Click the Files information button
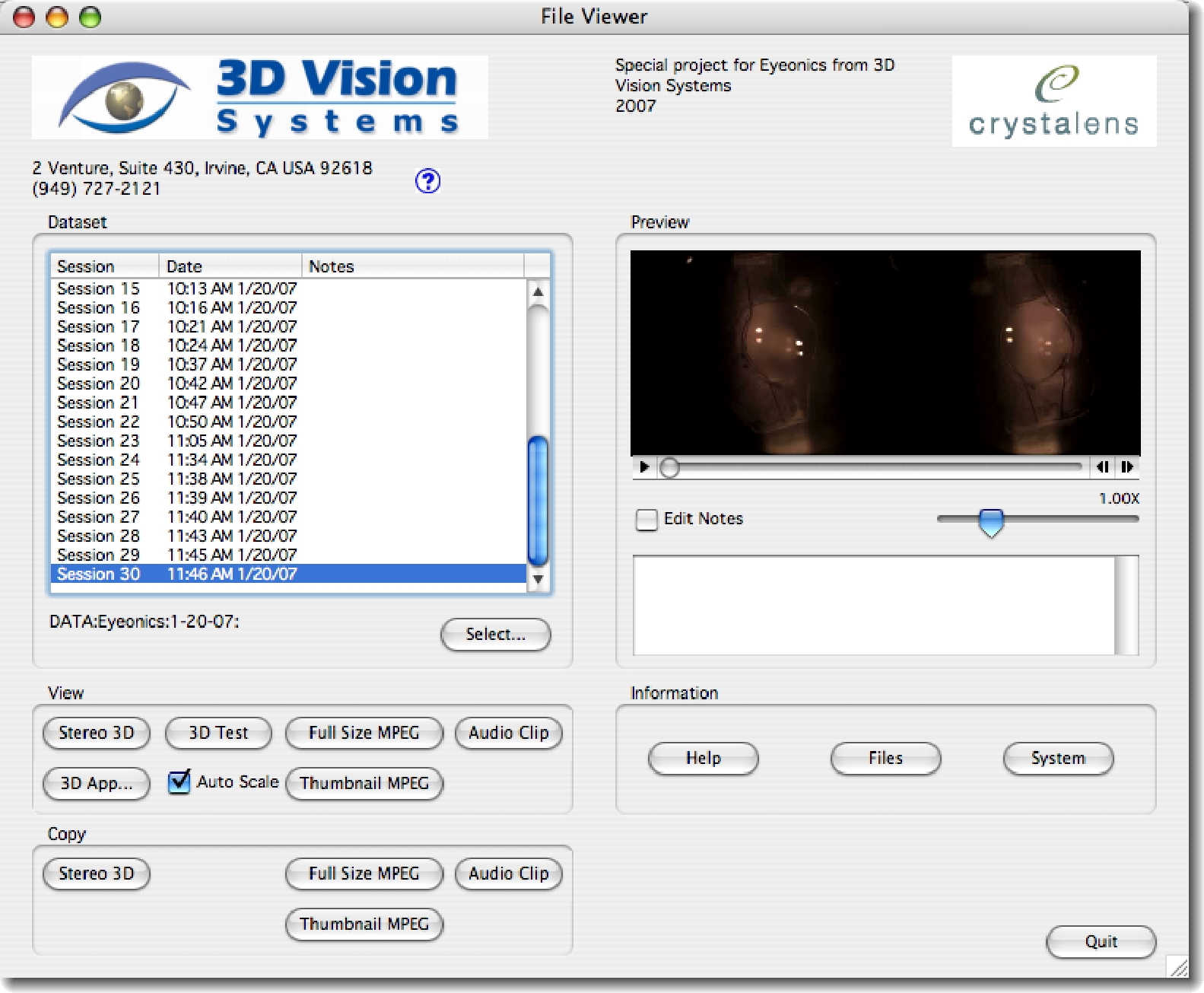 pos(885,759)
